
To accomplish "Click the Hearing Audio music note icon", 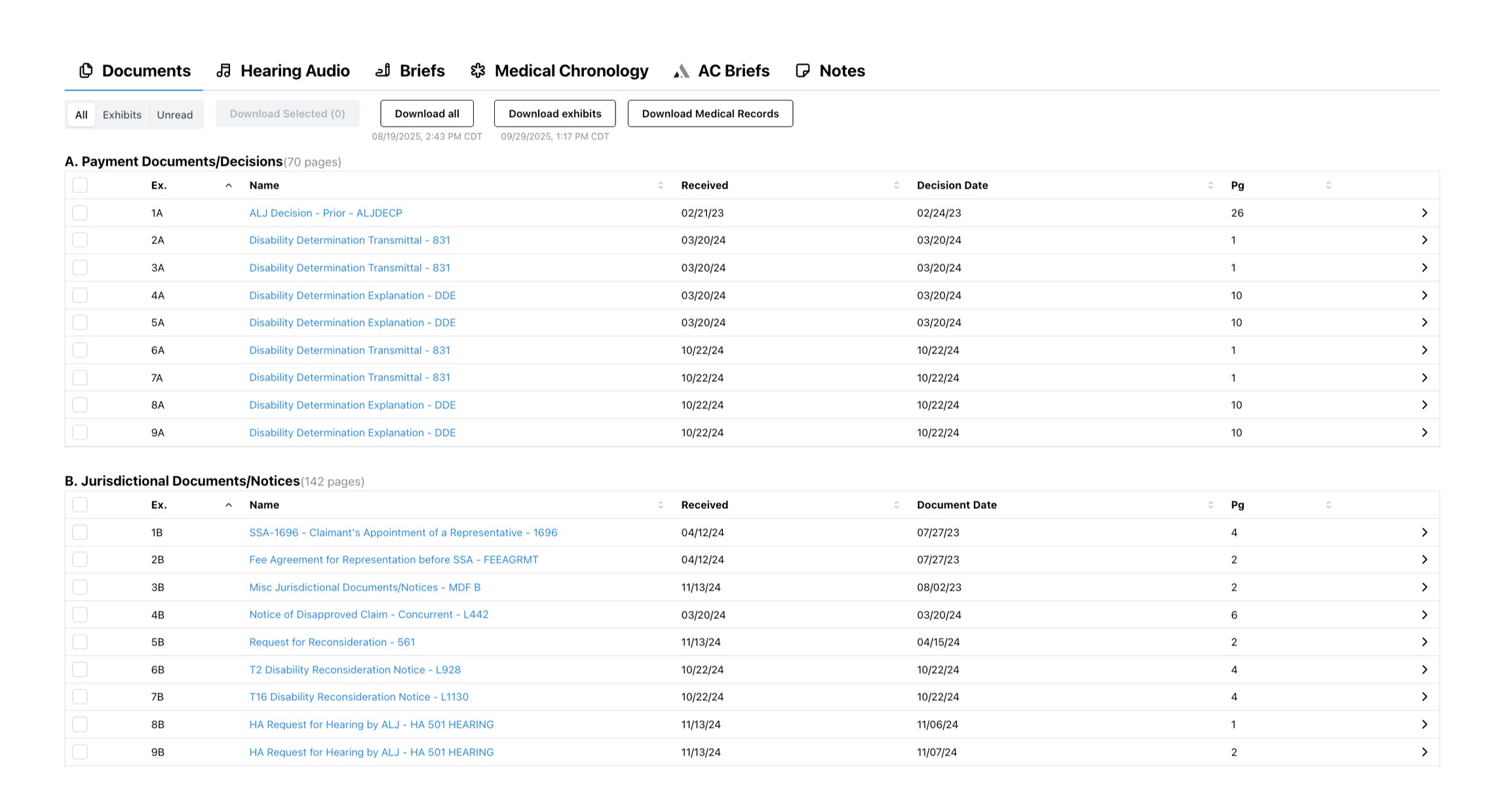I will click(x=224, y=71).
